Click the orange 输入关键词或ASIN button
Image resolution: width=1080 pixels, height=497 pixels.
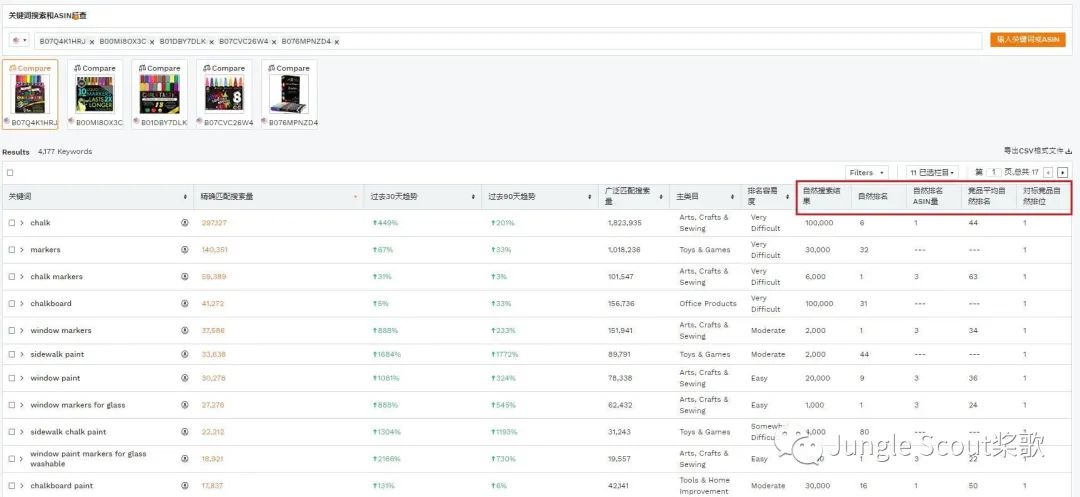pyautogui.click(x=1028, y=40)
